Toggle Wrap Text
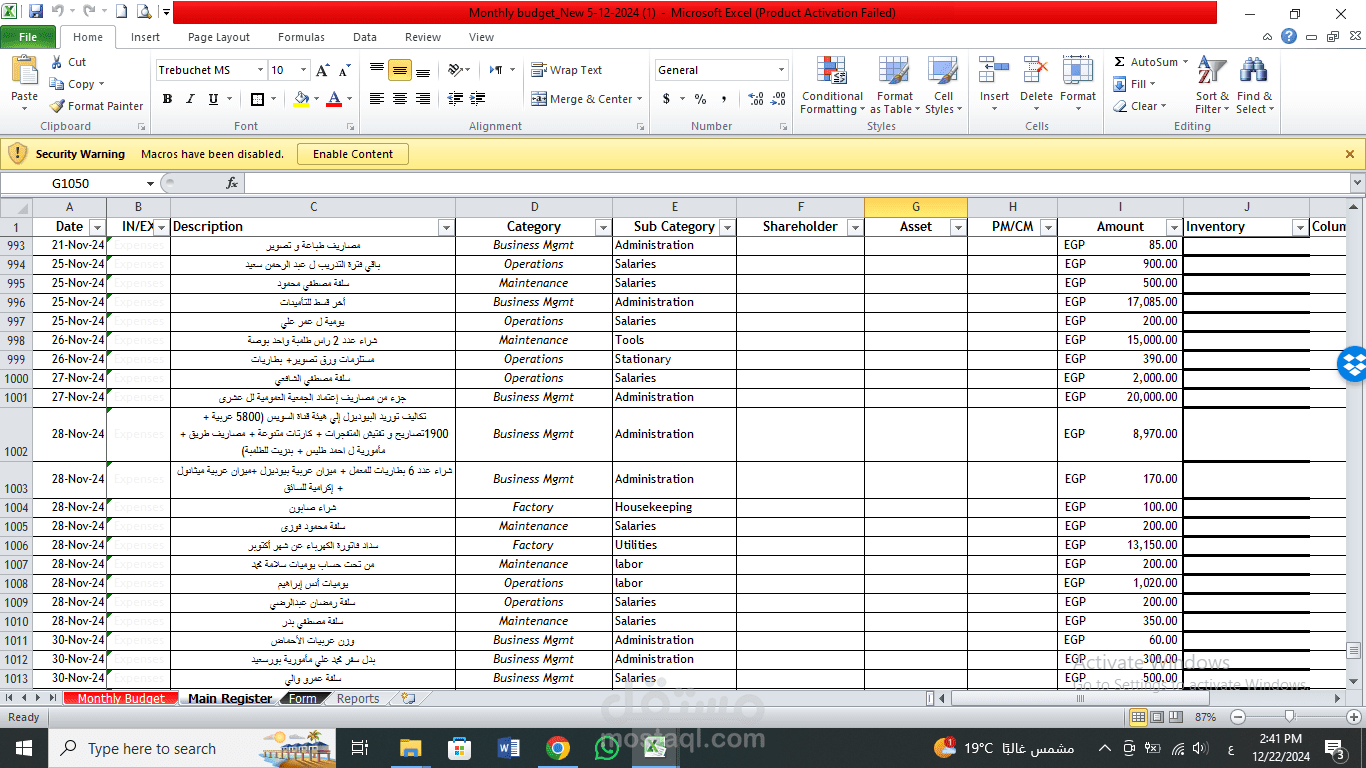1366x768 pixels. pos(568,70)
